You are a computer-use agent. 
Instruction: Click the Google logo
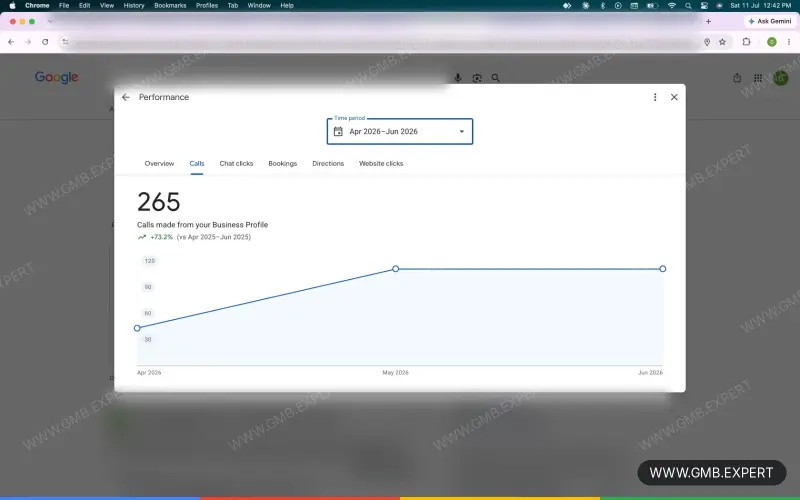tap(57, 78)
